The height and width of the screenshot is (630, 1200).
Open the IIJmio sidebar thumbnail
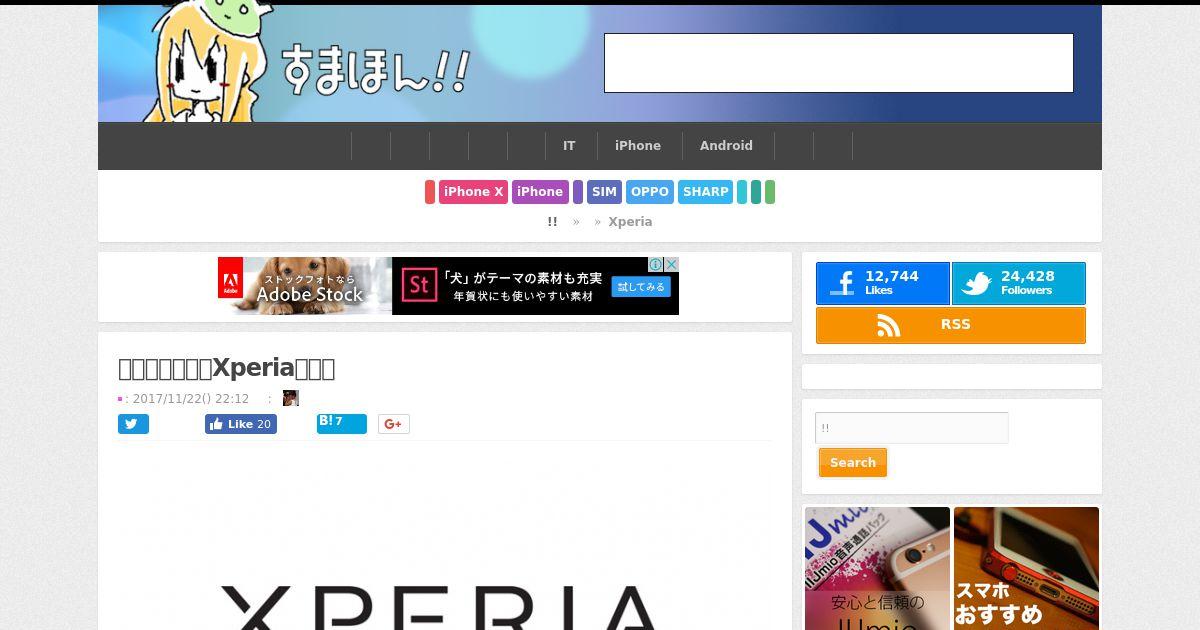[x=878, y=568]
